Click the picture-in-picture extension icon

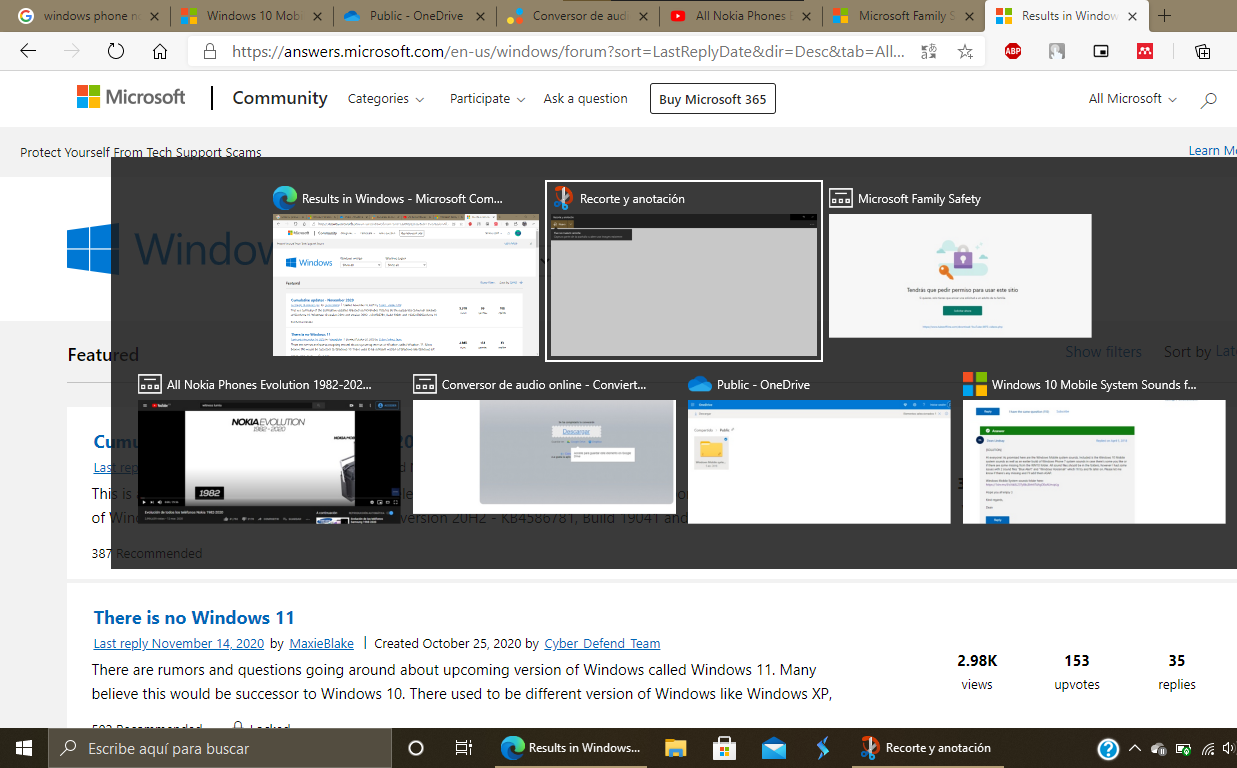1101,52
